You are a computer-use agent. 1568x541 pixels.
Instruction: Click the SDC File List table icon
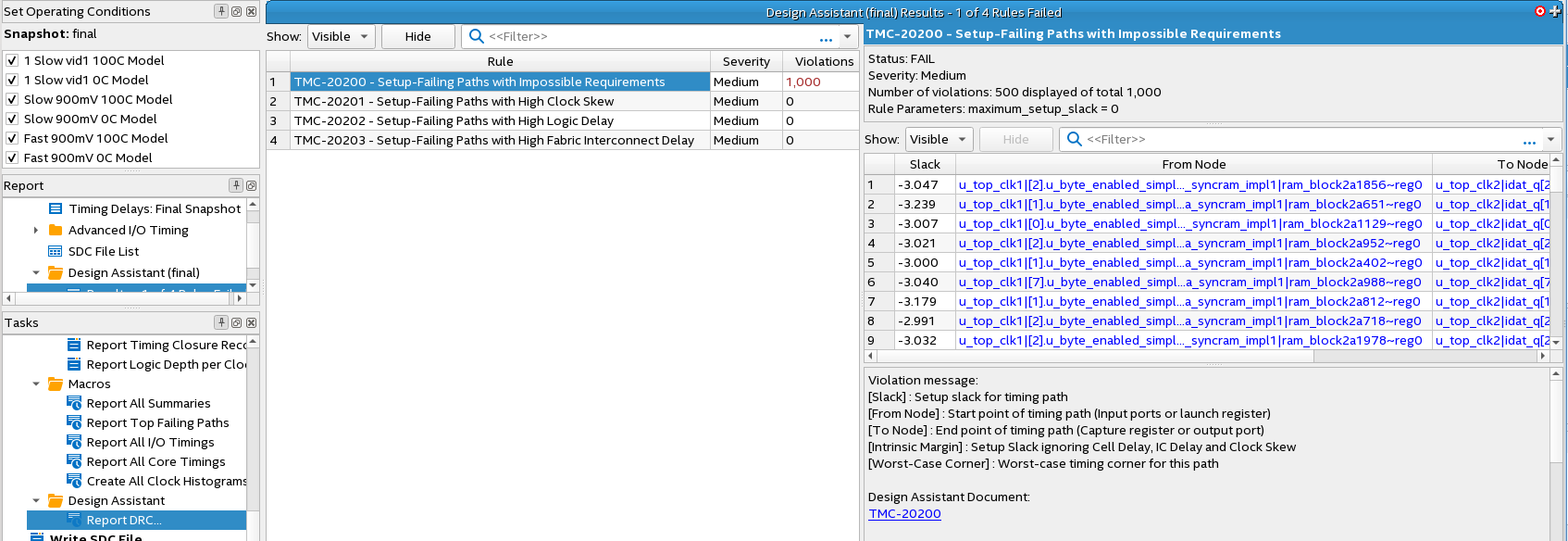coord(56,251)
